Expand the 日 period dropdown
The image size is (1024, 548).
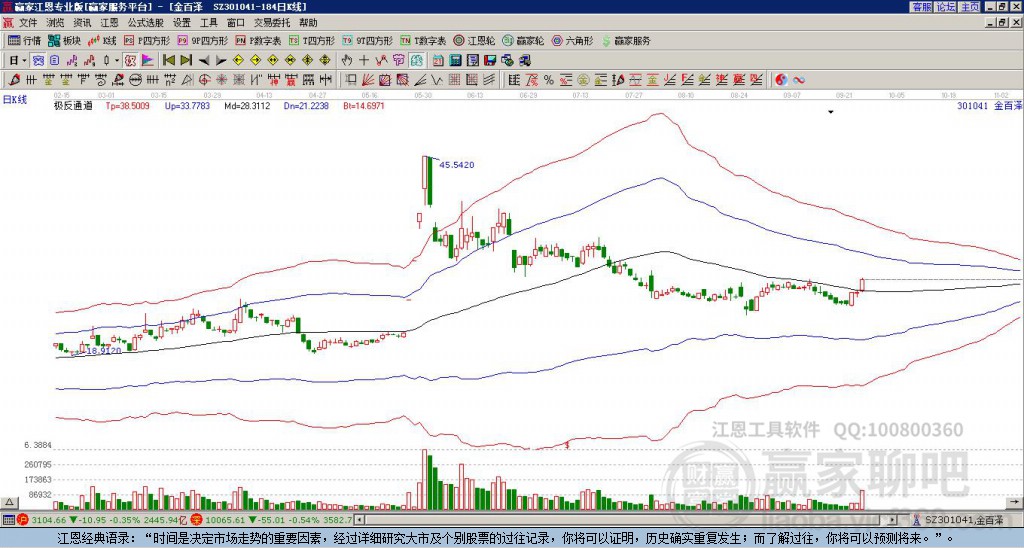pyautogui.click(x=24, y=61)
